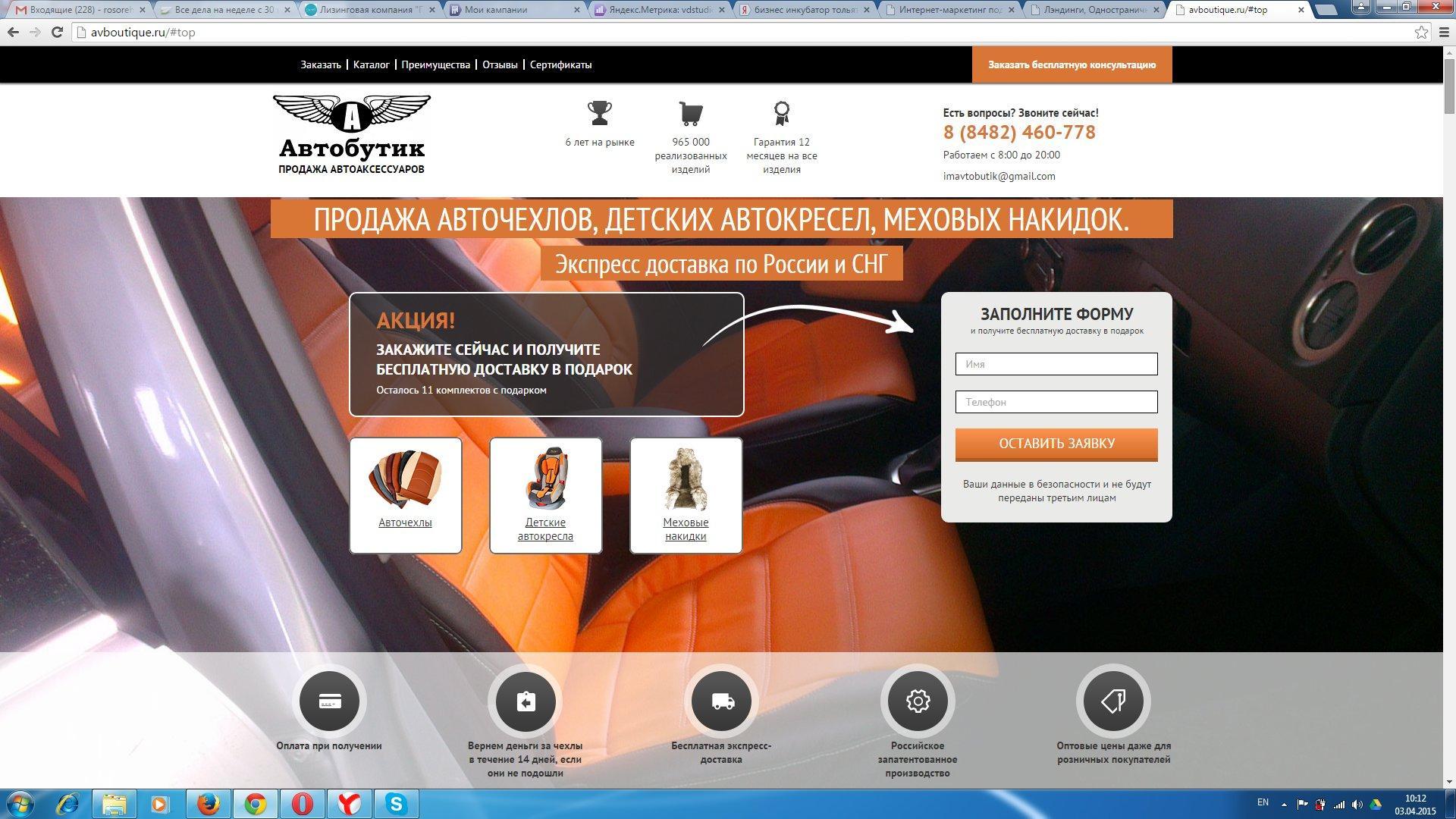1456x819 pixels.
Task: Click the payment card icon for 'Оплата при получении'
Action: point(329,701)
